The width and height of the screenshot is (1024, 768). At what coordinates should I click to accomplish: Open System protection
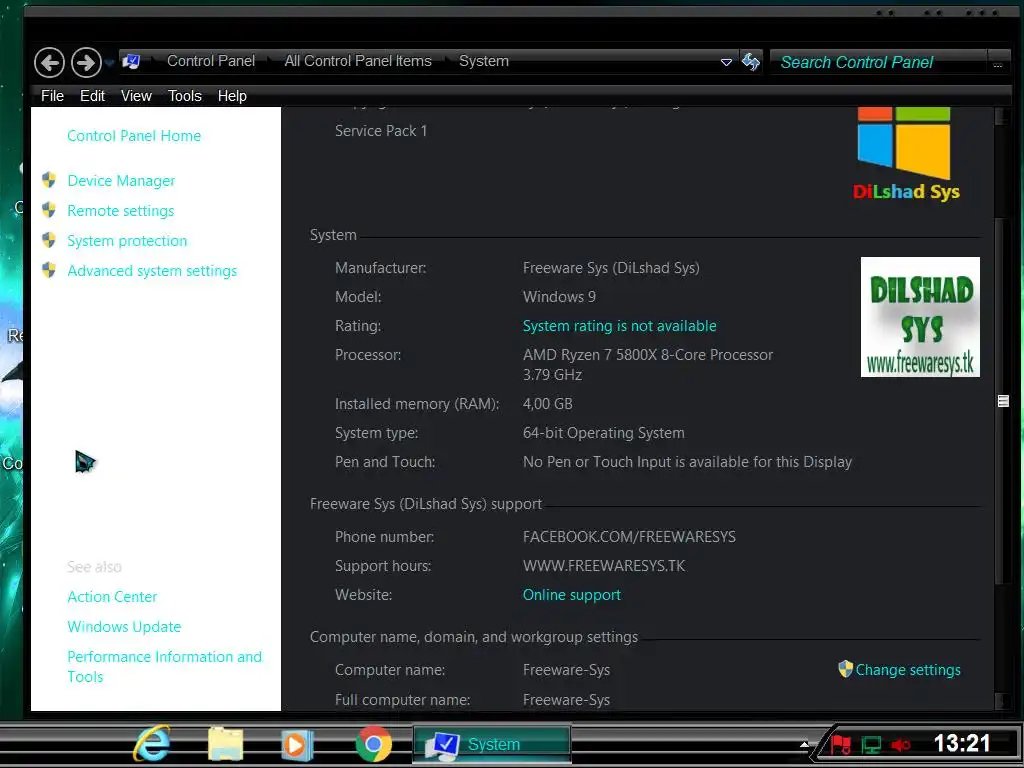(x=127, y=241)
